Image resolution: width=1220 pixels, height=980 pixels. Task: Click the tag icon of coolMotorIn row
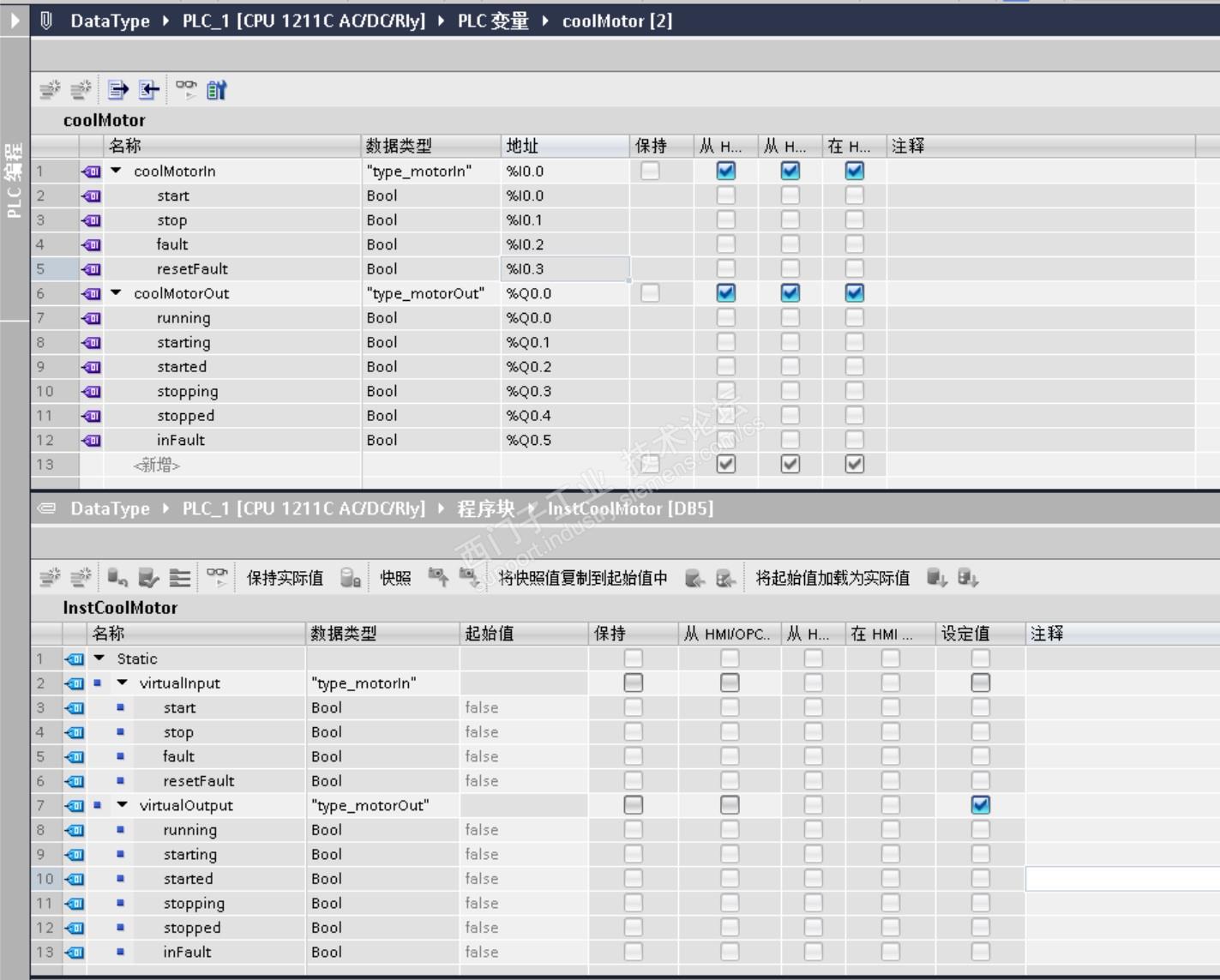(91, 171)
